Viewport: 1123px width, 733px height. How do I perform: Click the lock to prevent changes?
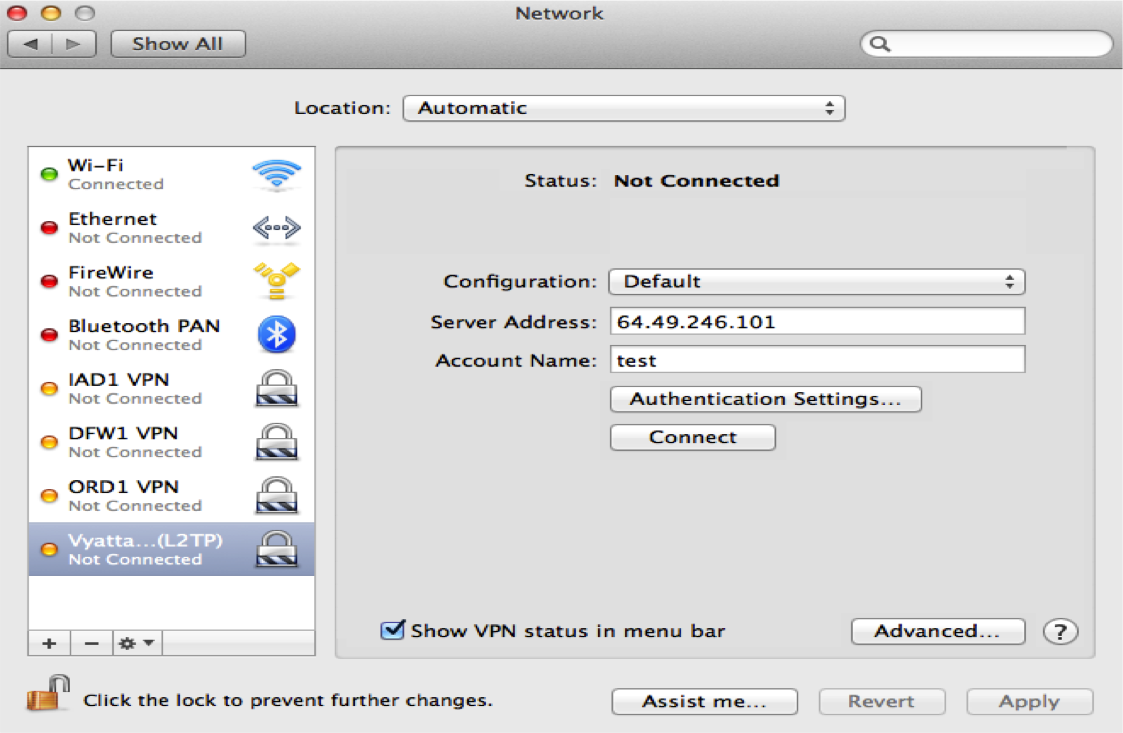pyautogui.click(x=47, y=694)
